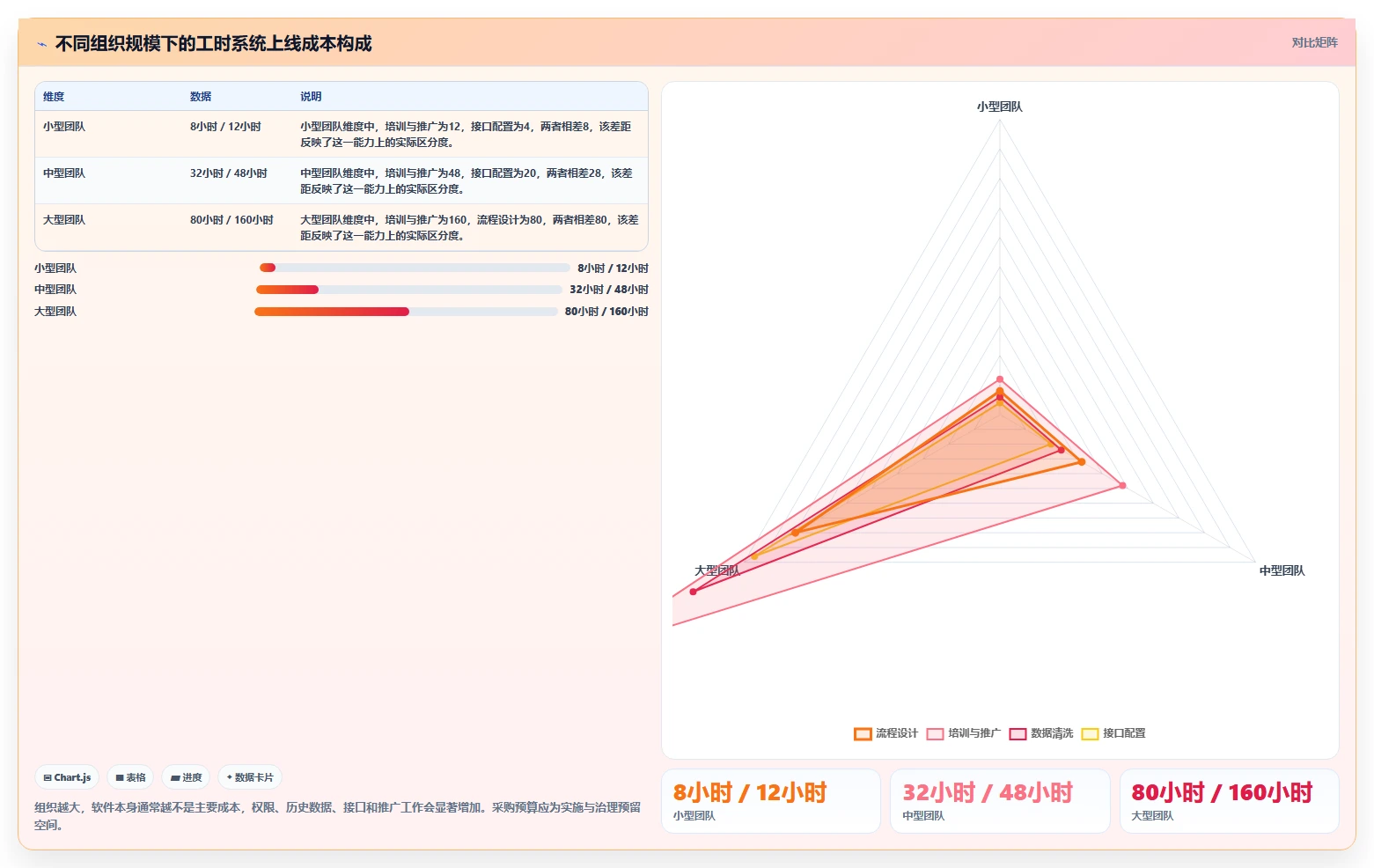The image size is (1374, 868).
Task: Hide the 数据清洗 series via the legend
Action: click(x=1040, y=733)
